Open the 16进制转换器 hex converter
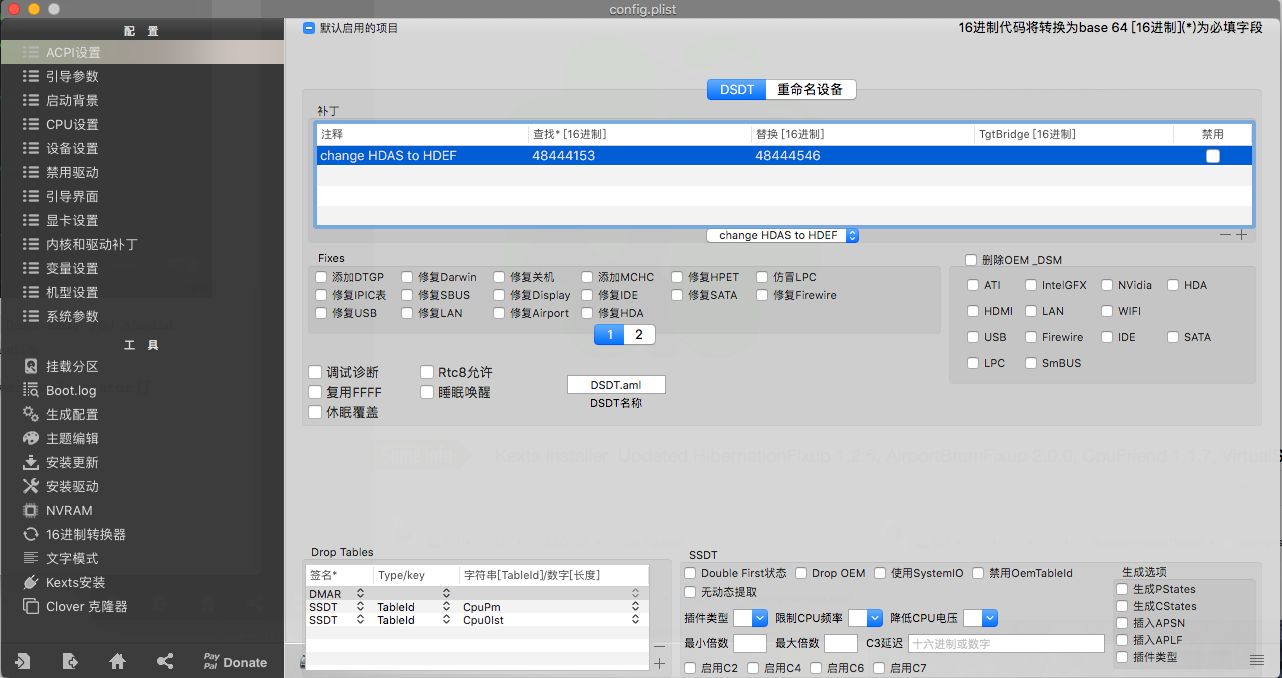 click(86, 534)
